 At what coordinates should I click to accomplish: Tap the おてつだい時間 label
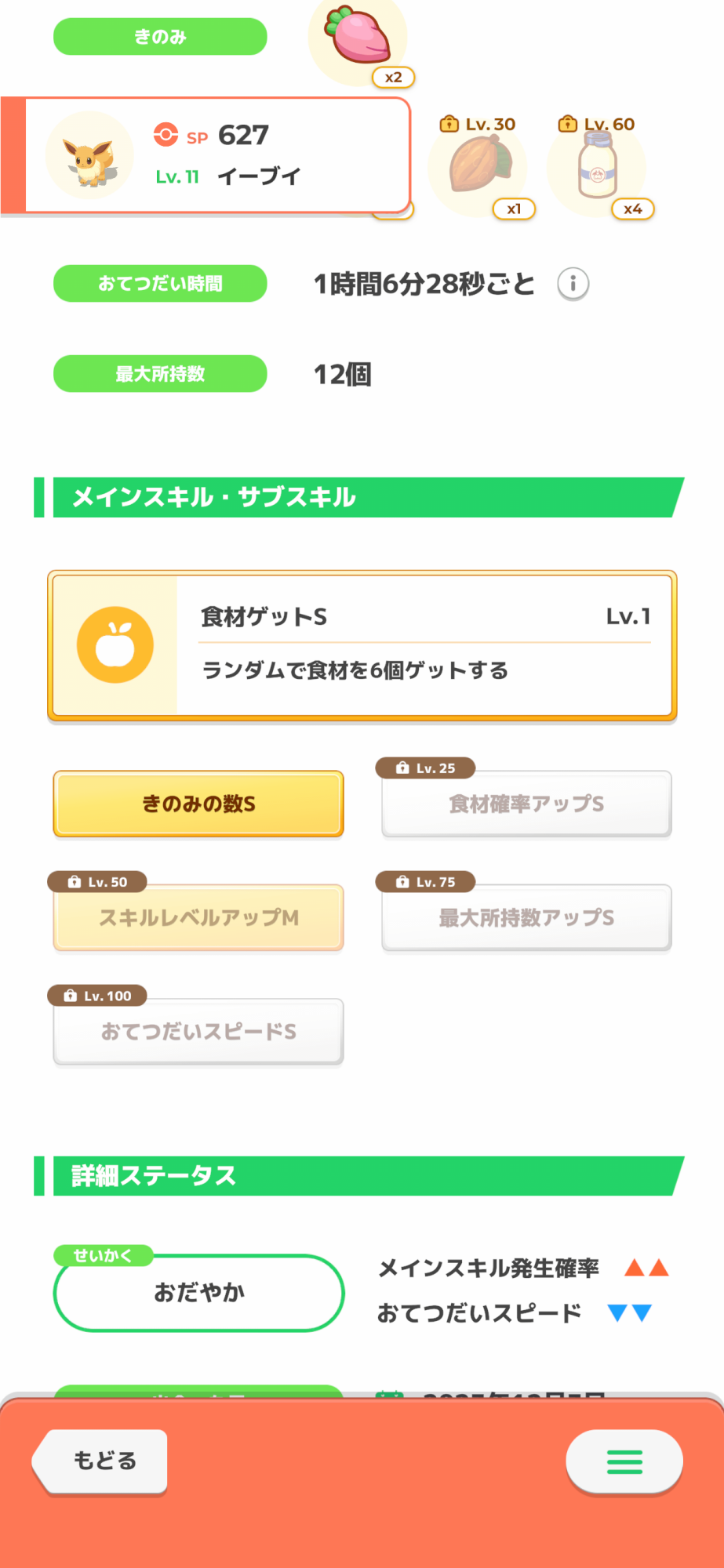click(160, 284)
